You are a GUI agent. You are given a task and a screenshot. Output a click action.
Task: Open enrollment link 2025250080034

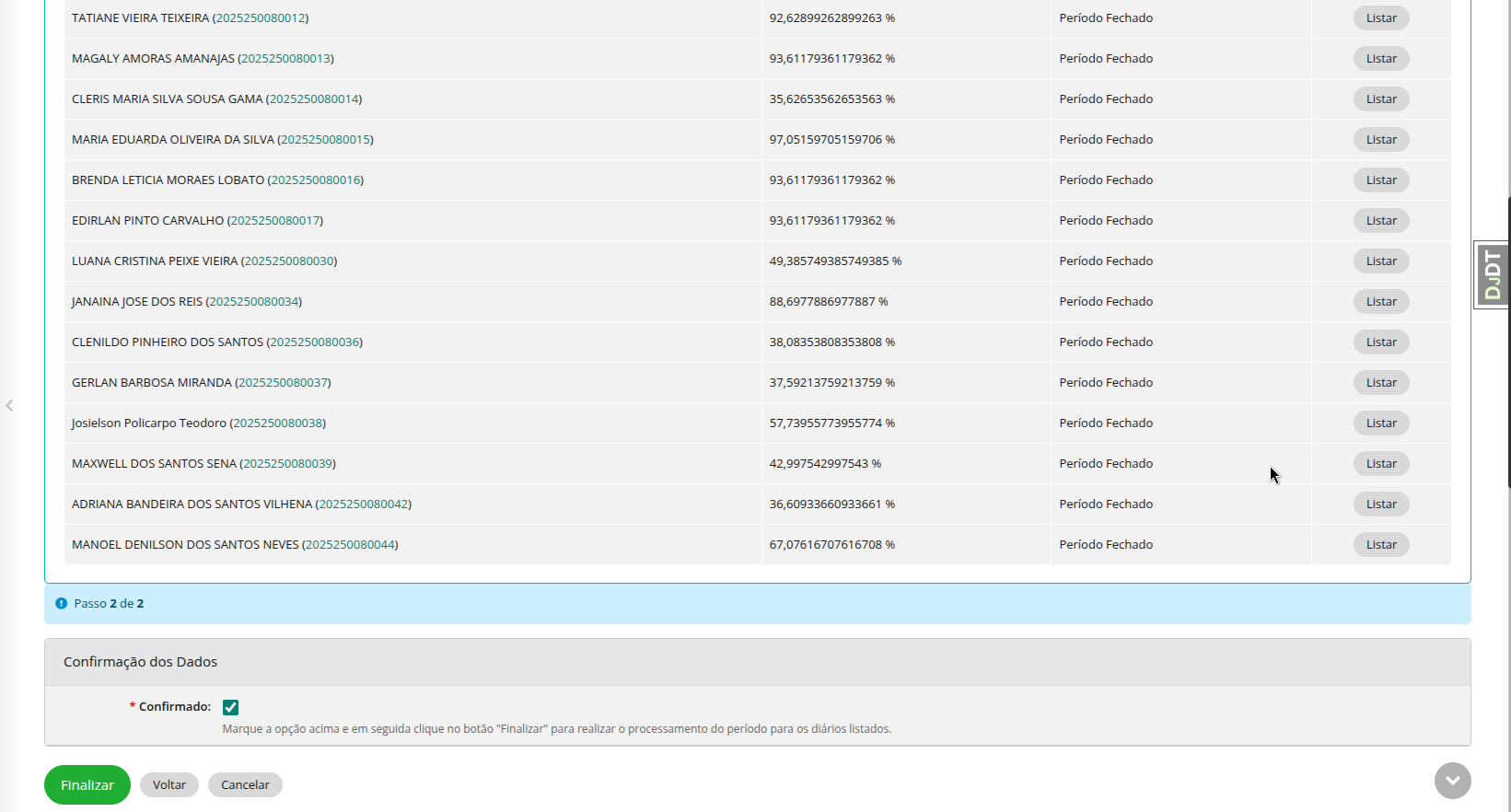[254, 301]
